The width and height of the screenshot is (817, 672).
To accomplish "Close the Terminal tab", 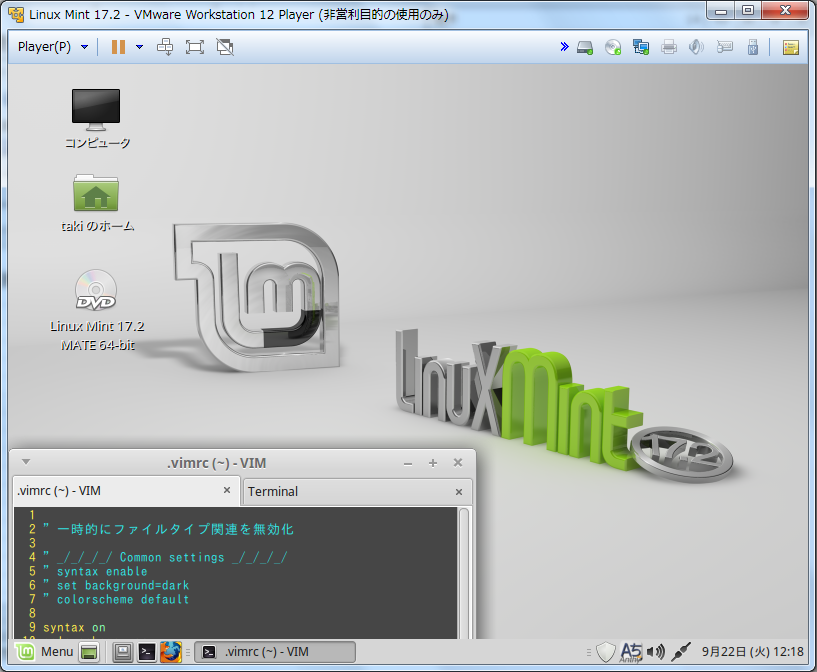I will tap(459, 492).
